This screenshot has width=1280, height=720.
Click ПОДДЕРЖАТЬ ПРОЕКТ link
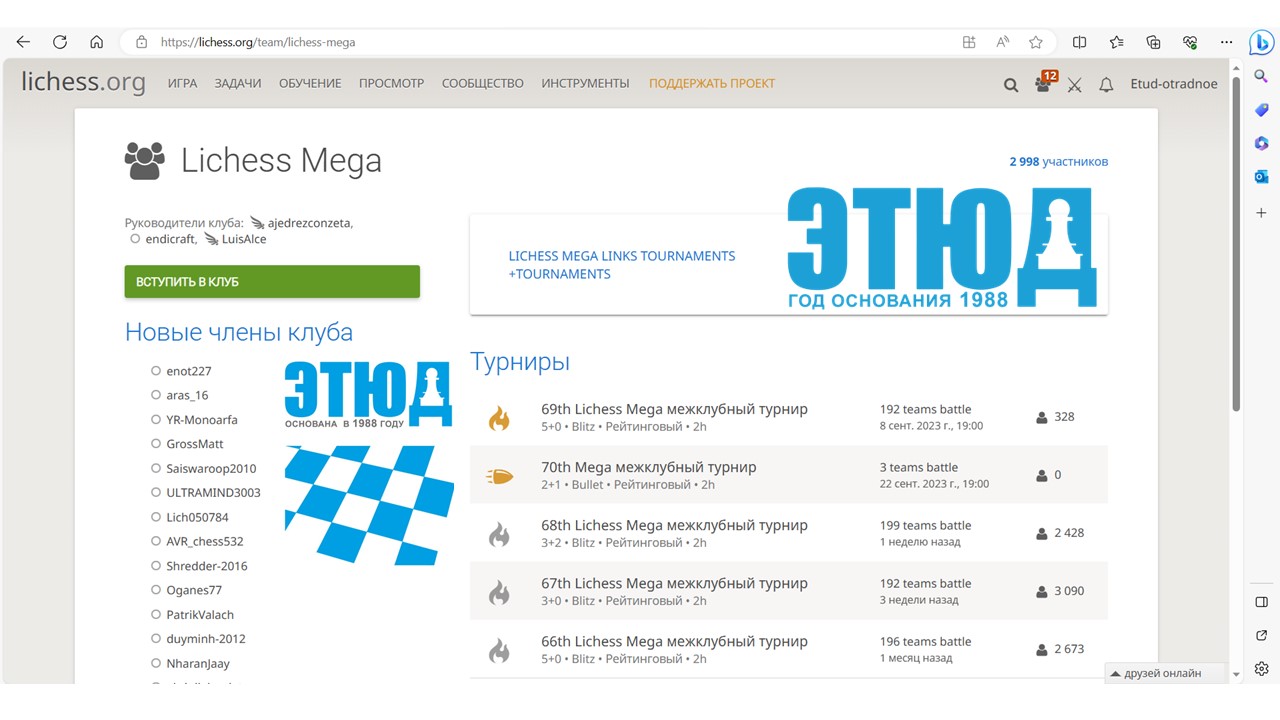pyautogui.click(x=712, y=84)
